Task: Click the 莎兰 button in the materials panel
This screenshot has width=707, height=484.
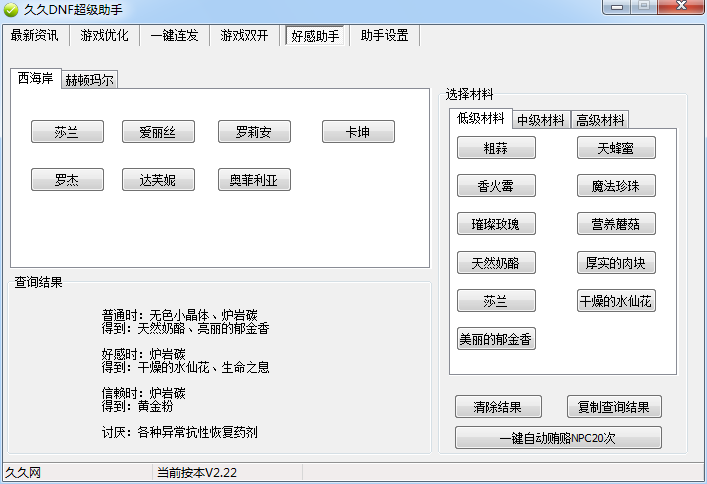Action: pos(496,301)
